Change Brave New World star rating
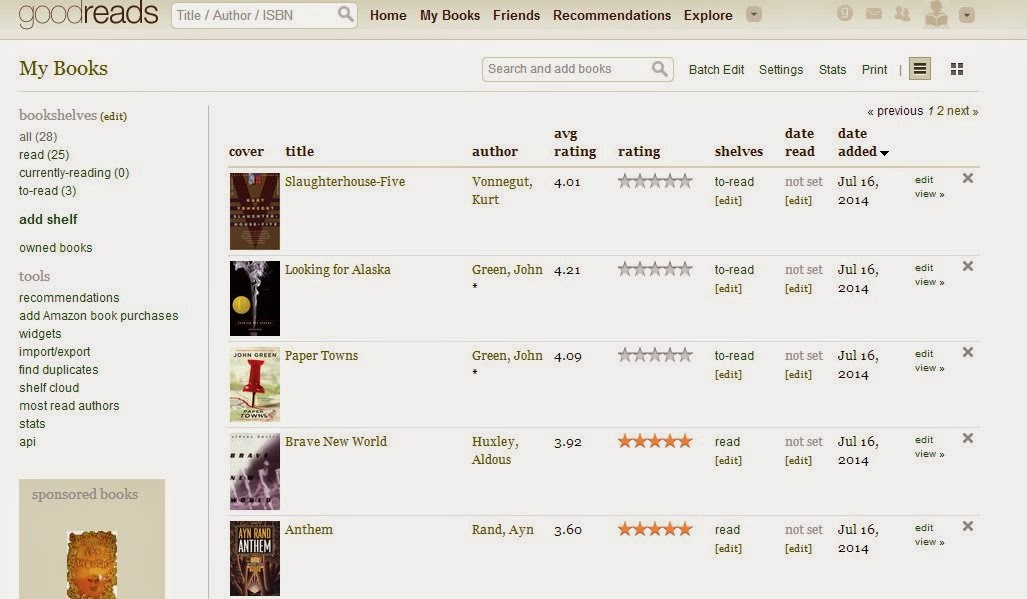 655,441
